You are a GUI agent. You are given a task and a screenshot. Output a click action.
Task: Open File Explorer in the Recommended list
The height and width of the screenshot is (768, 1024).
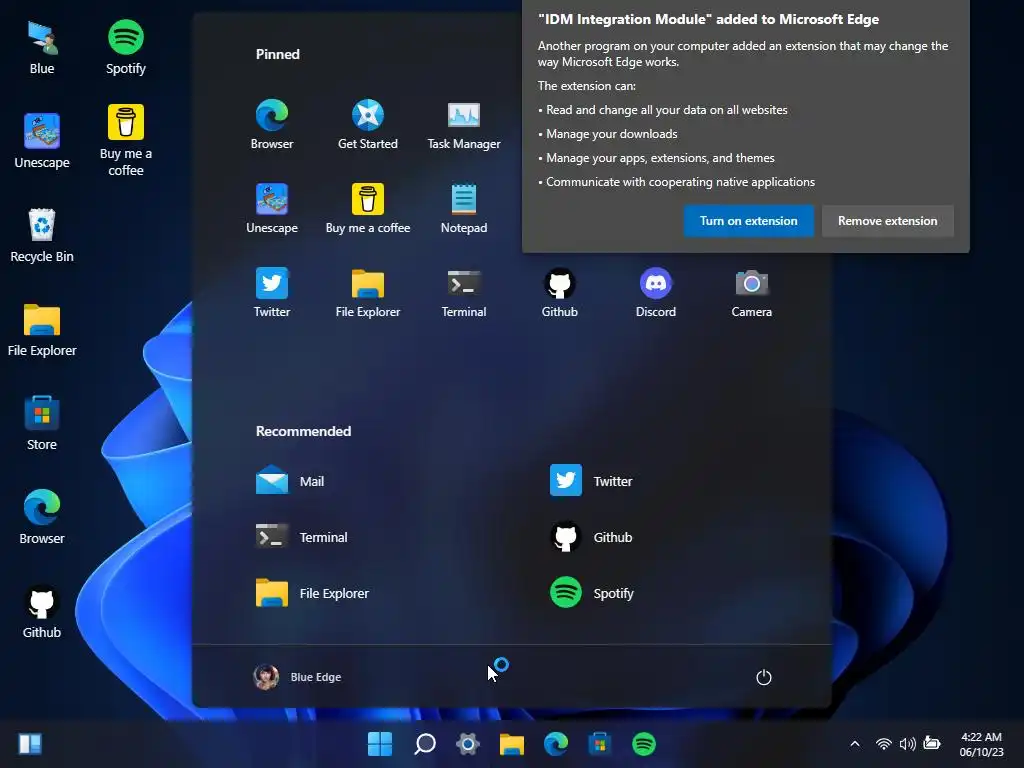312,594
